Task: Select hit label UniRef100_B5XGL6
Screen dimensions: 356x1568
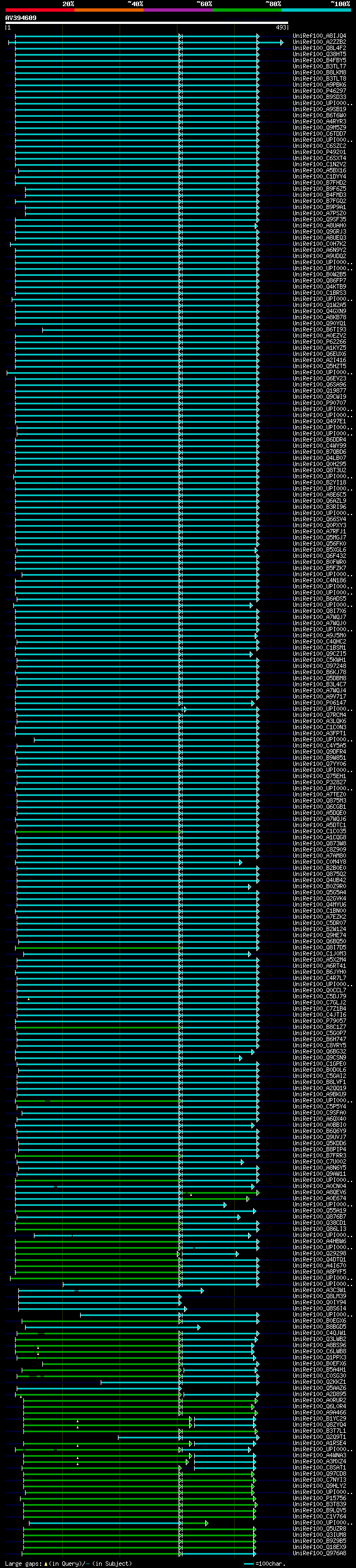Action: 319,550
